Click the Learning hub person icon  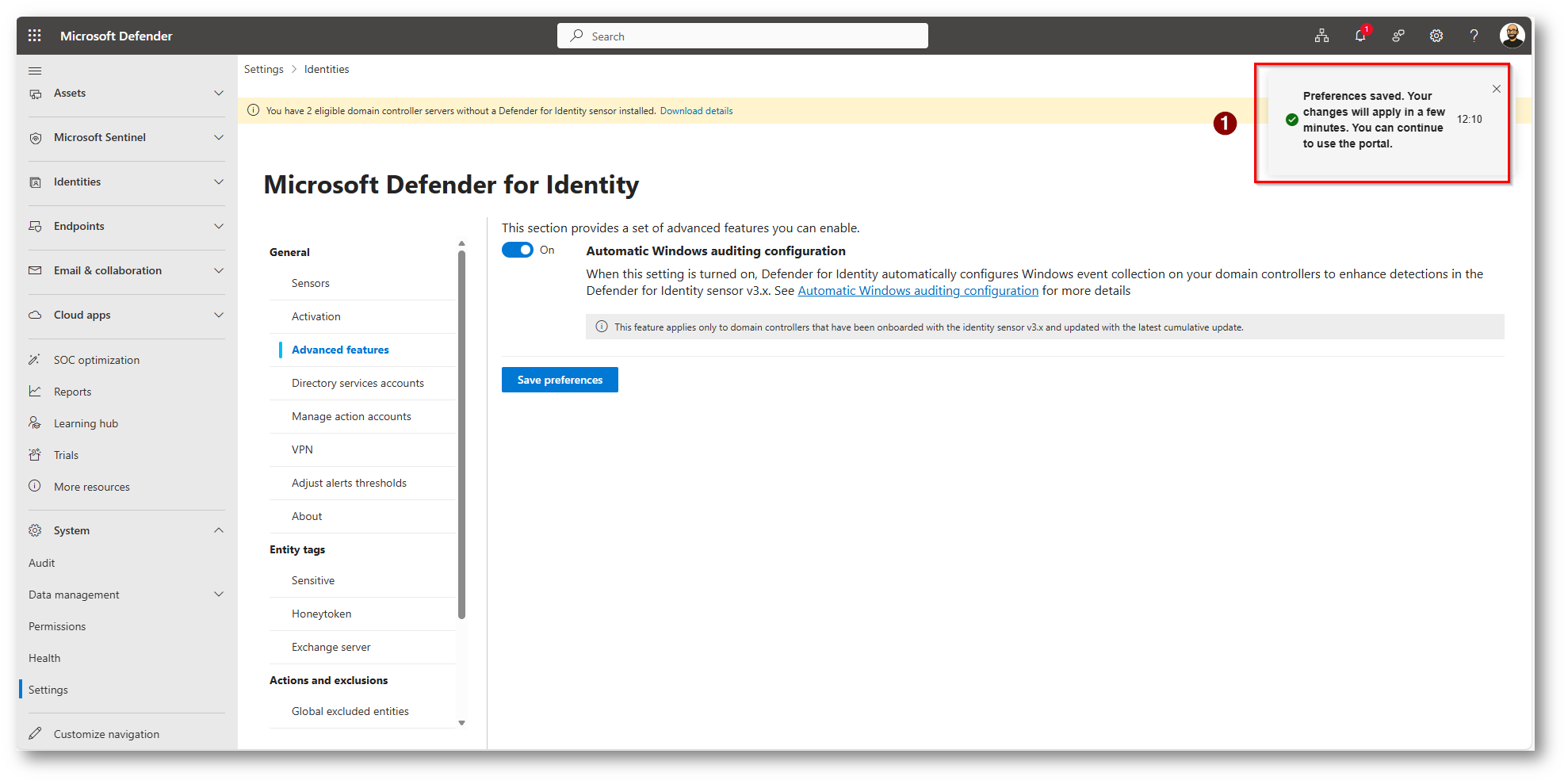click(x=35, y=423)
